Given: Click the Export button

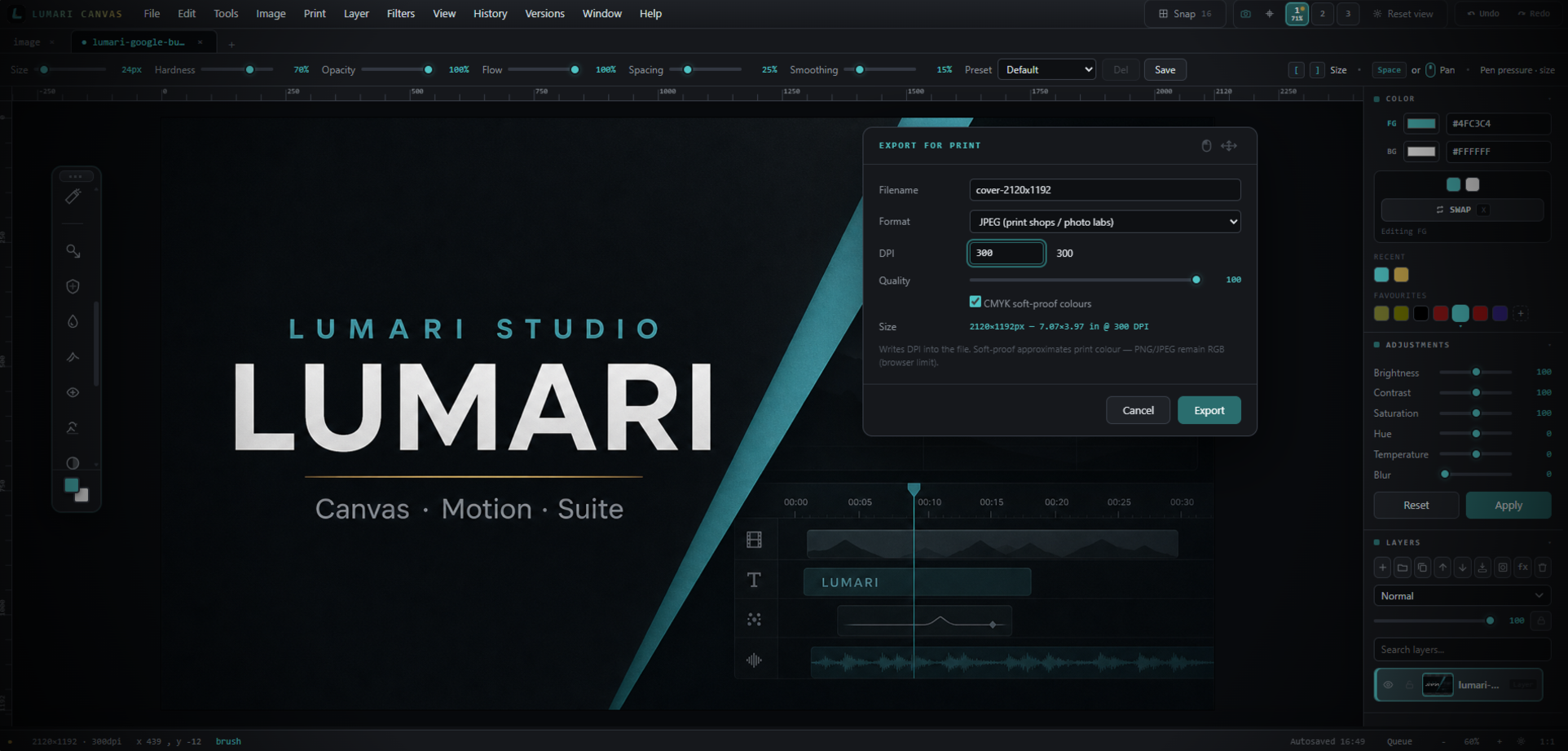Looking at the screenshot, I should (1209, 410).
